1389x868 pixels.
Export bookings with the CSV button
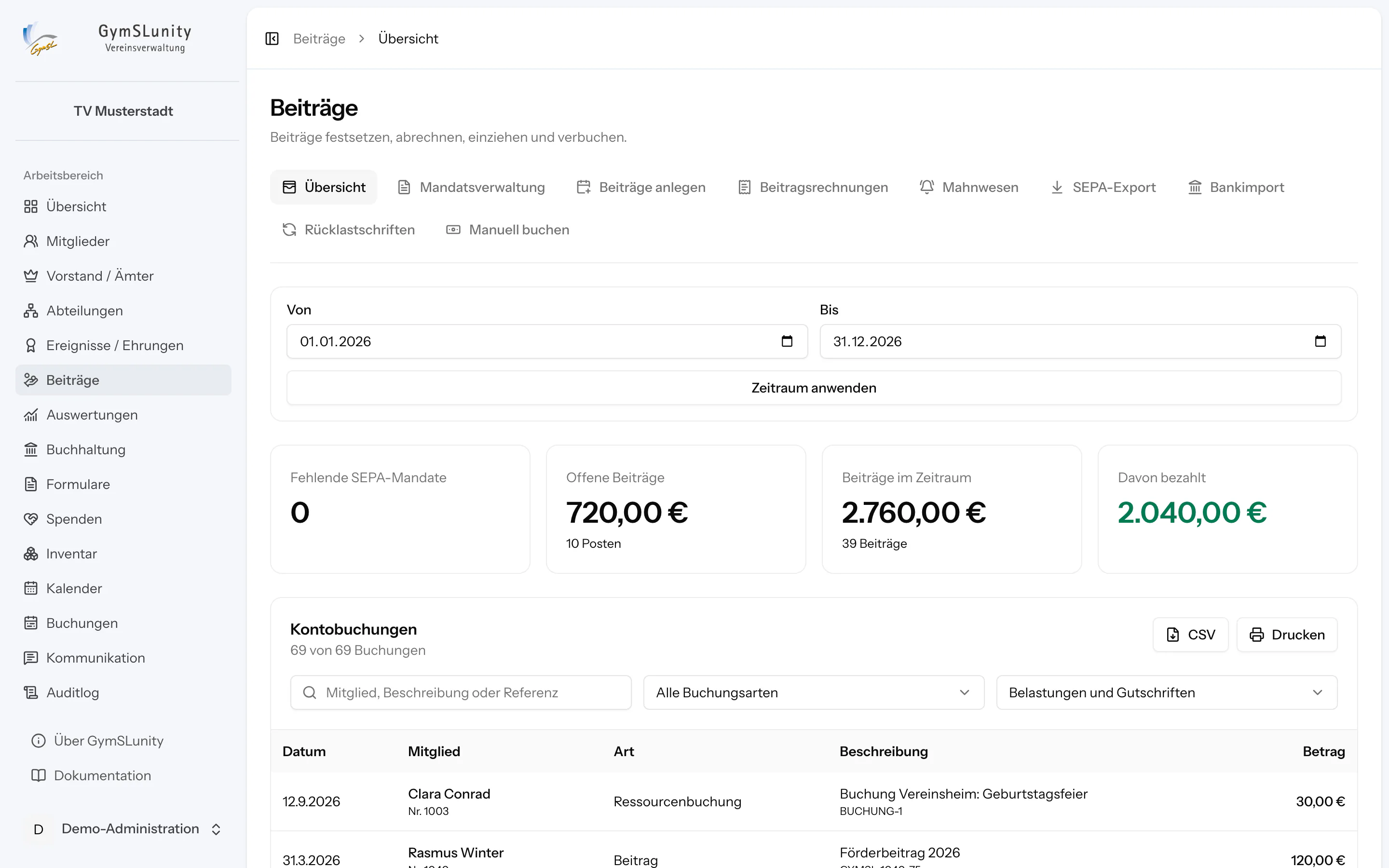coord(1190,634)
